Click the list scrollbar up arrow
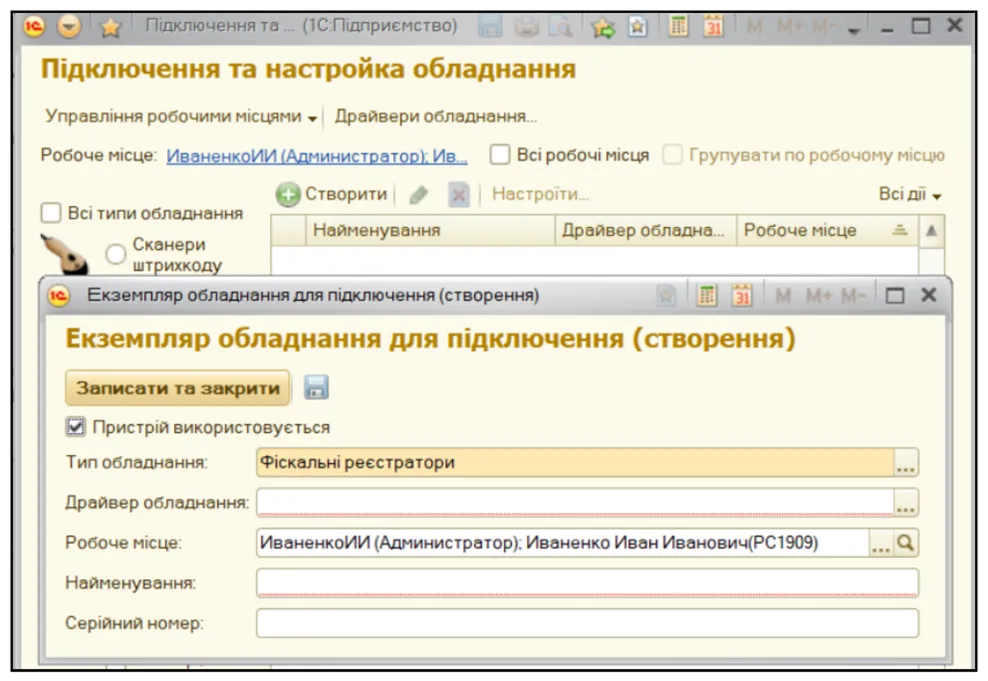The width and height of the screenshot is (988, 681). (931, 231)
